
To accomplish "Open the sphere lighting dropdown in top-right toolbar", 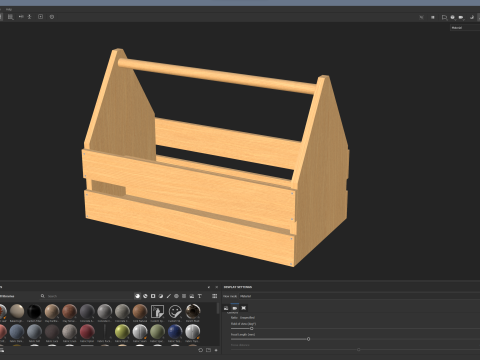I will pyautogui.click(x=453, y=17).
